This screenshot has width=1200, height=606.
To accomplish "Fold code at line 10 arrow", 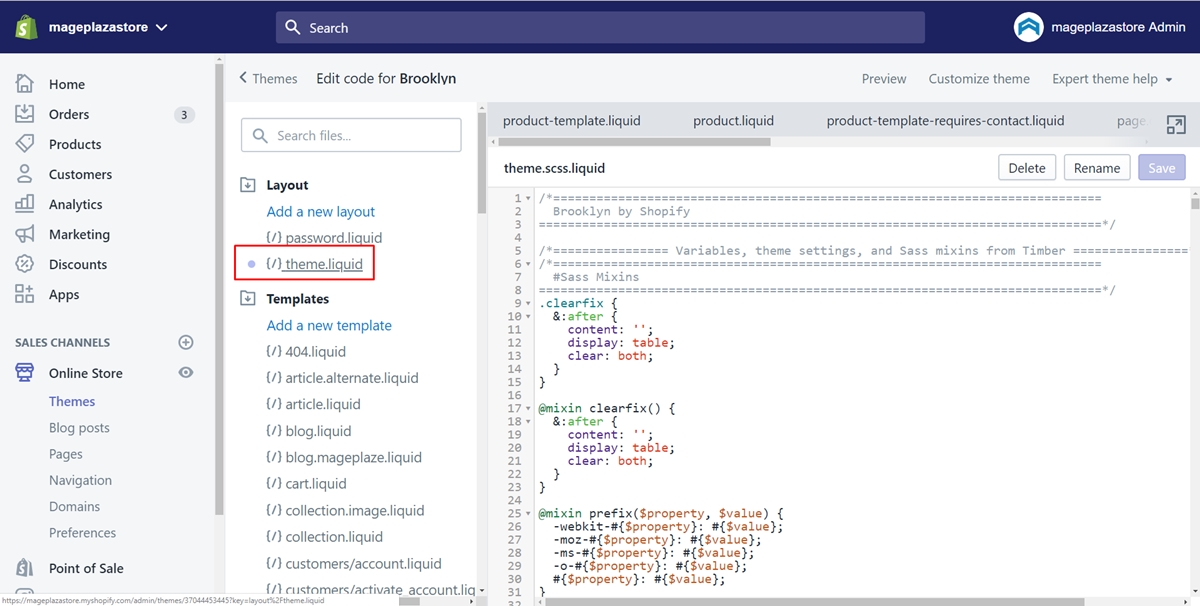I will [x=527, y=316].
